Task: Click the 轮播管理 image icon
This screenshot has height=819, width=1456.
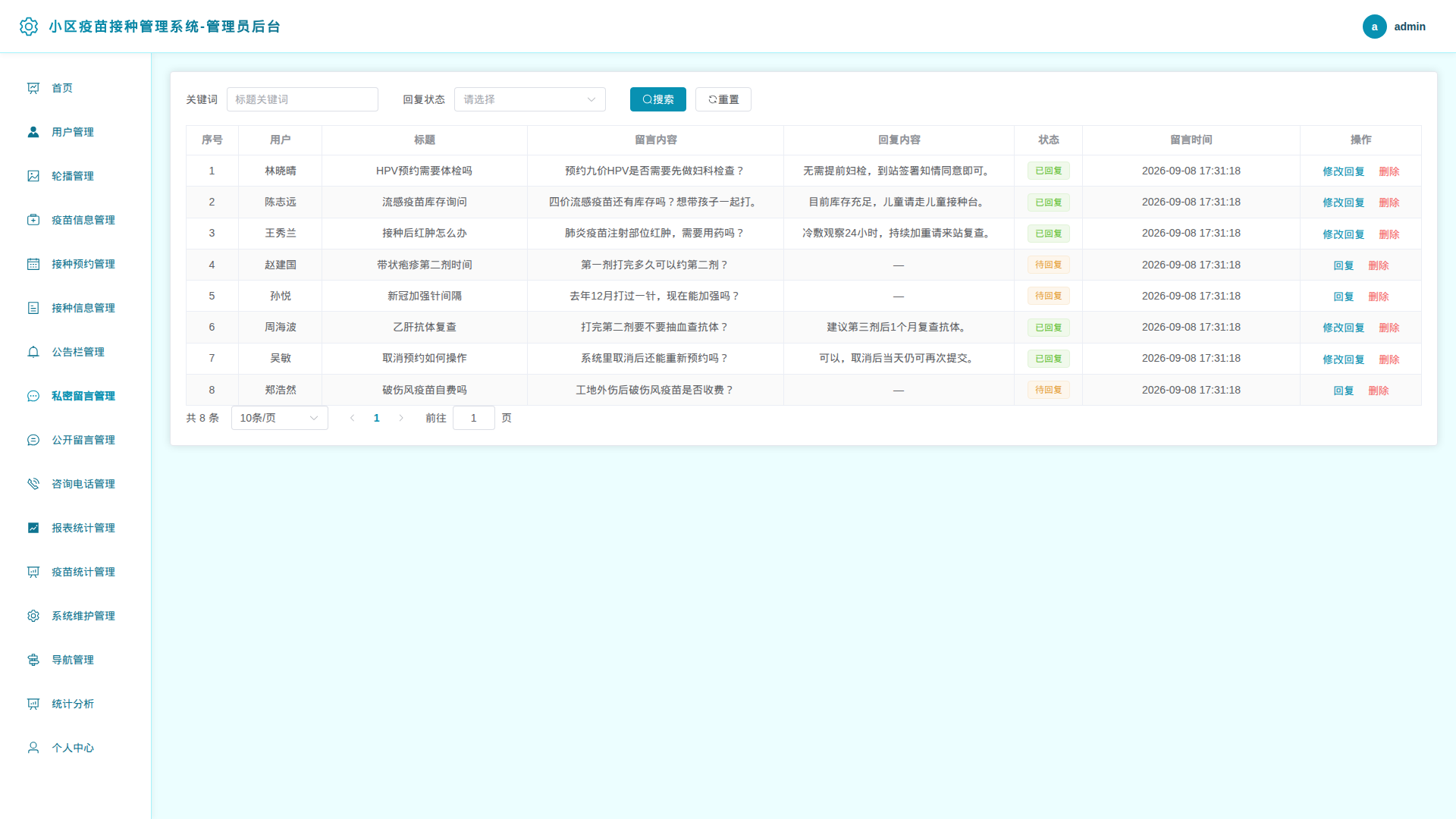Action: point(33,176)
